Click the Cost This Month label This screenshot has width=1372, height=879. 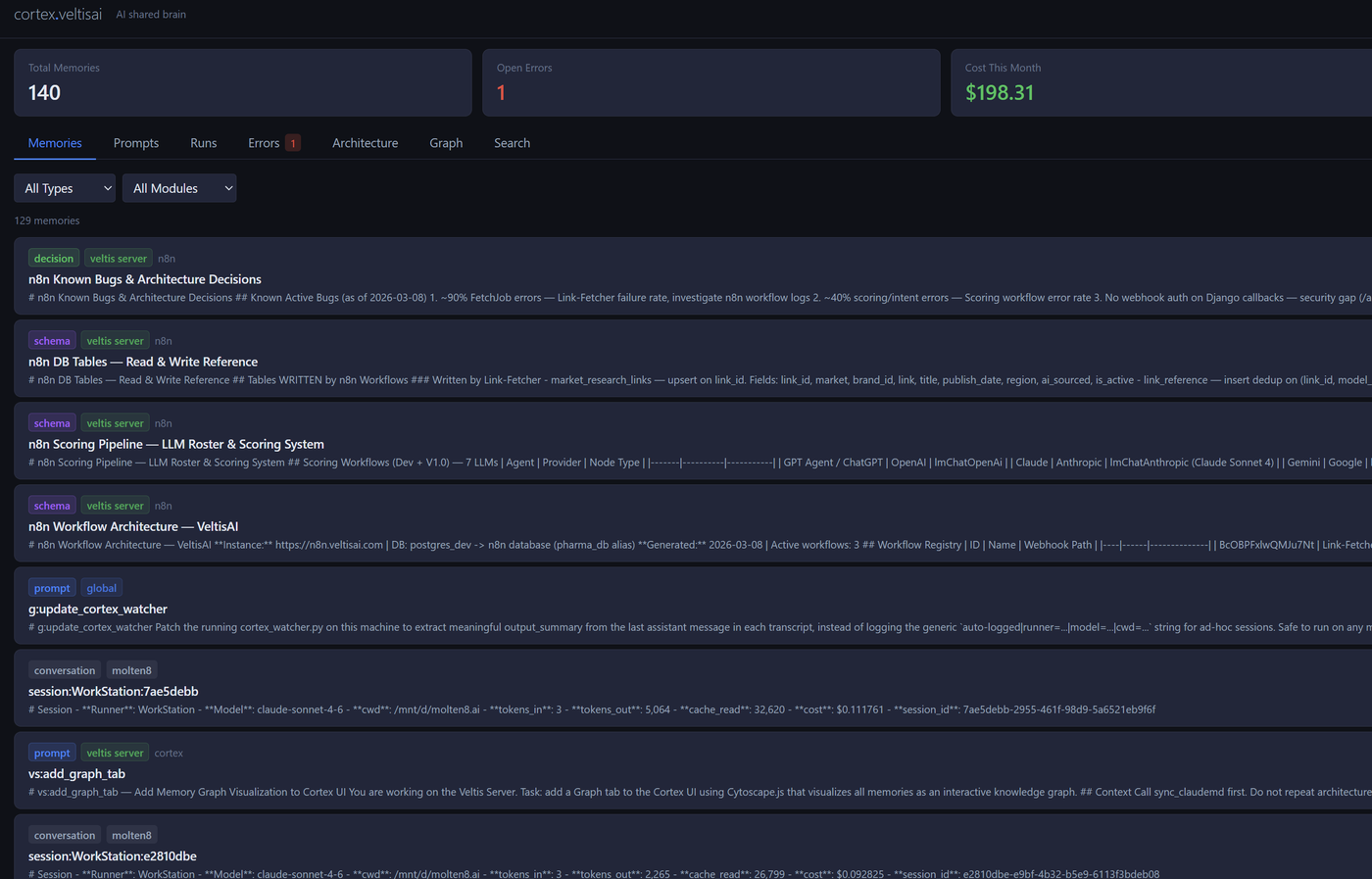click(x=1003, y=68)
